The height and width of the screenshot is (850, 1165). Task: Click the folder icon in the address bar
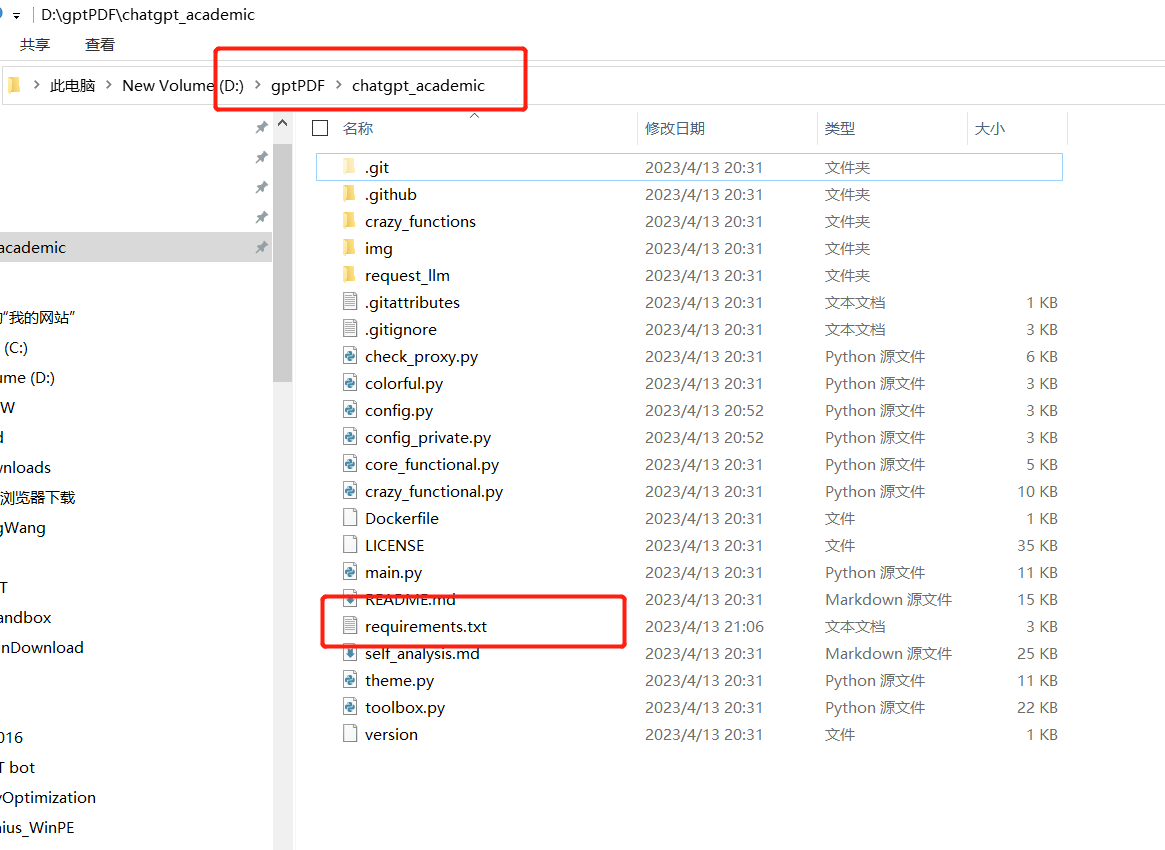click(x=14, y=85)
